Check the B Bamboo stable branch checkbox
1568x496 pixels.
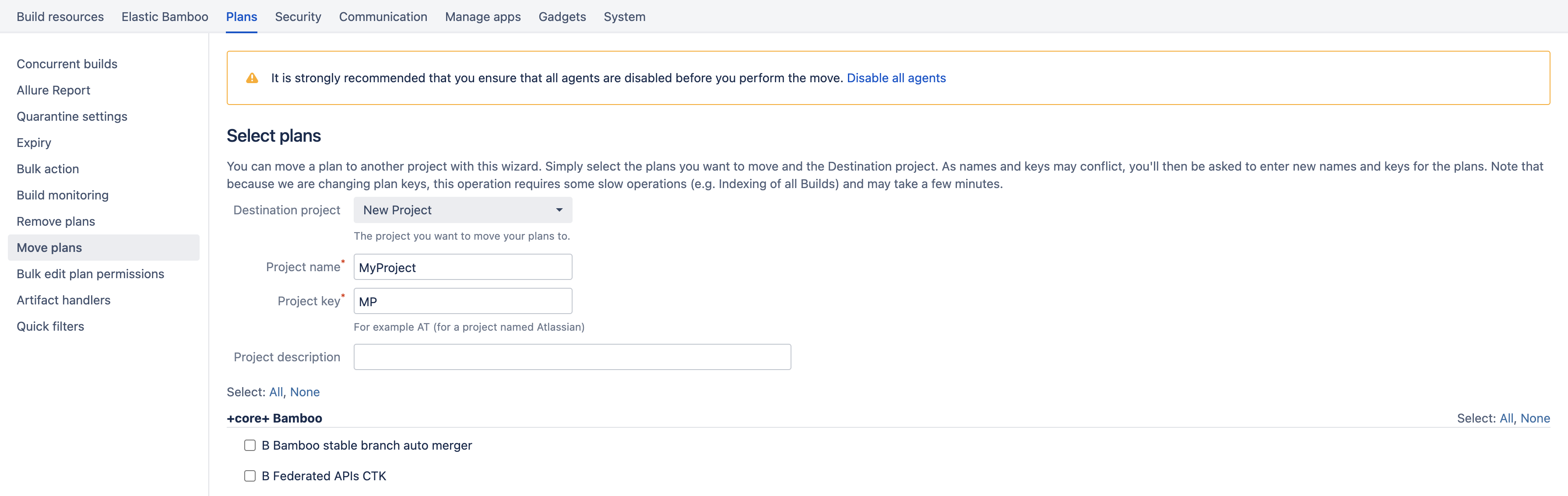248,446
